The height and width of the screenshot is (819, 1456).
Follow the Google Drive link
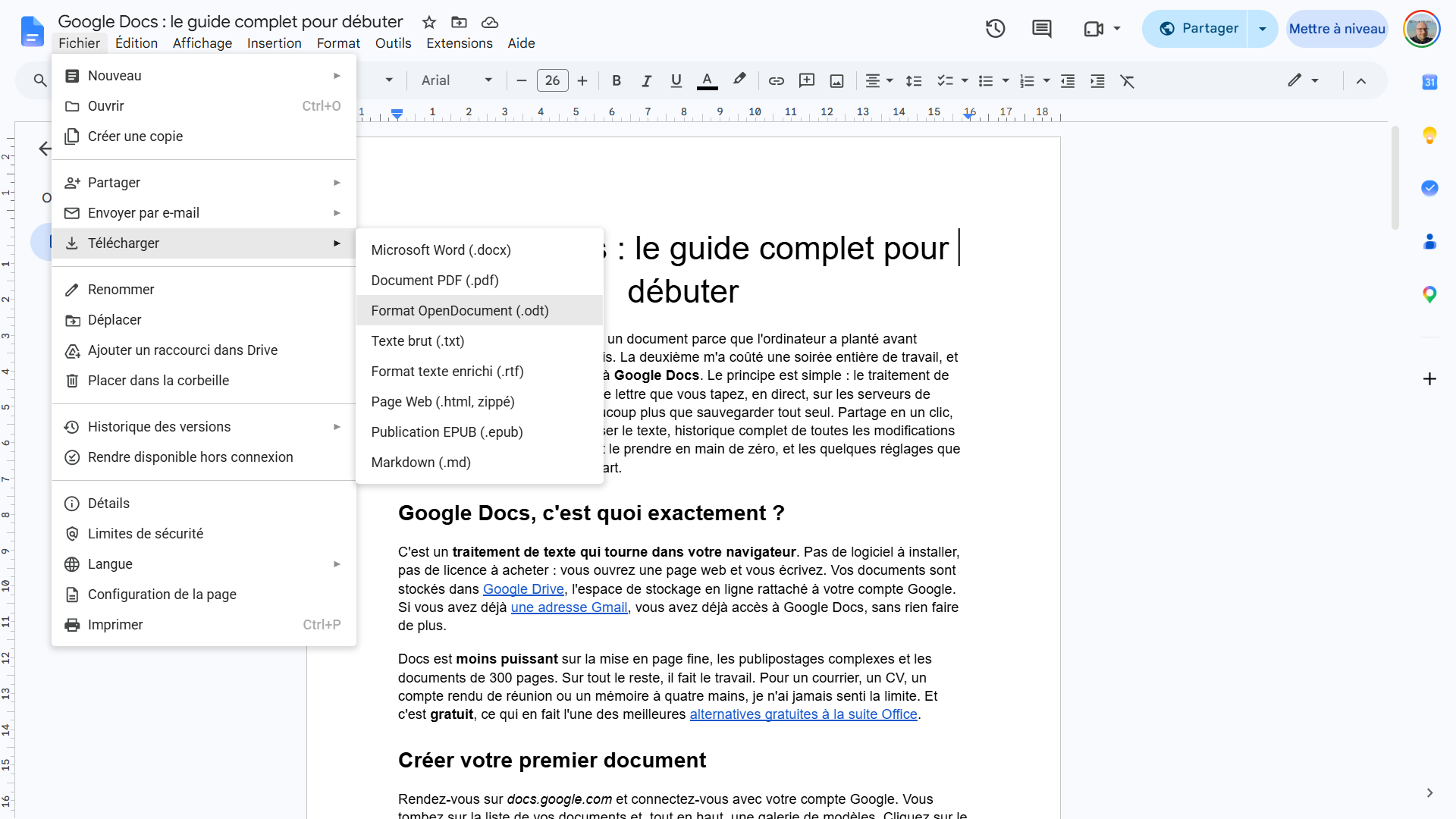[523, 589]
